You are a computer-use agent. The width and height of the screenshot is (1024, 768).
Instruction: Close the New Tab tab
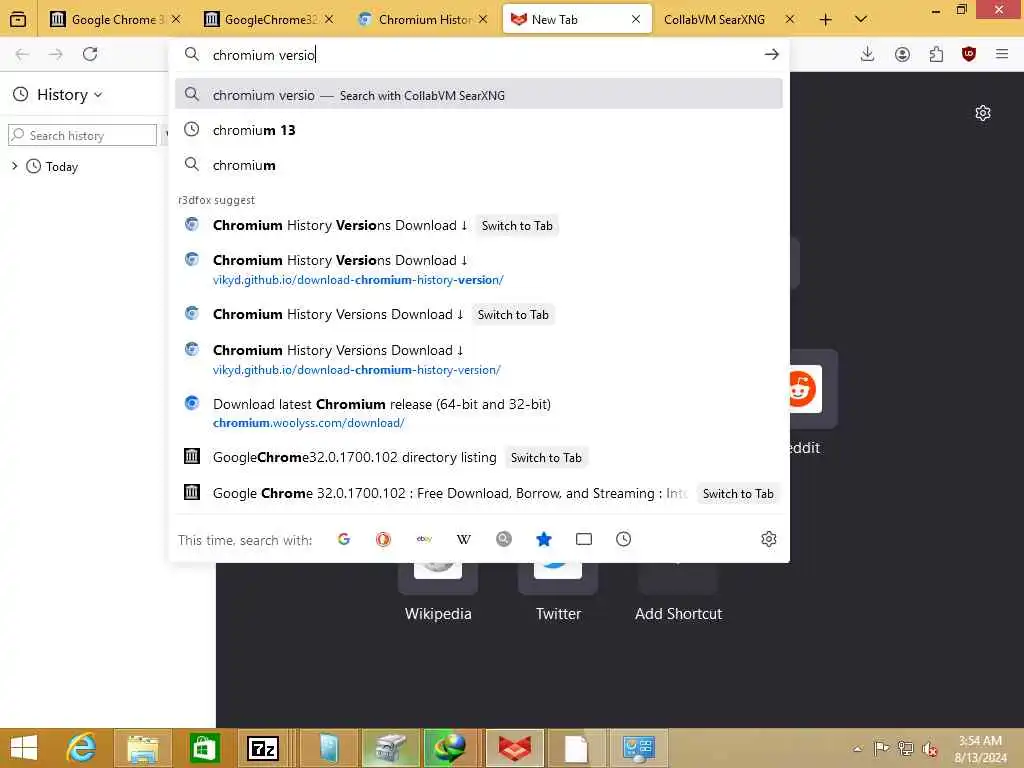point(635,20)
